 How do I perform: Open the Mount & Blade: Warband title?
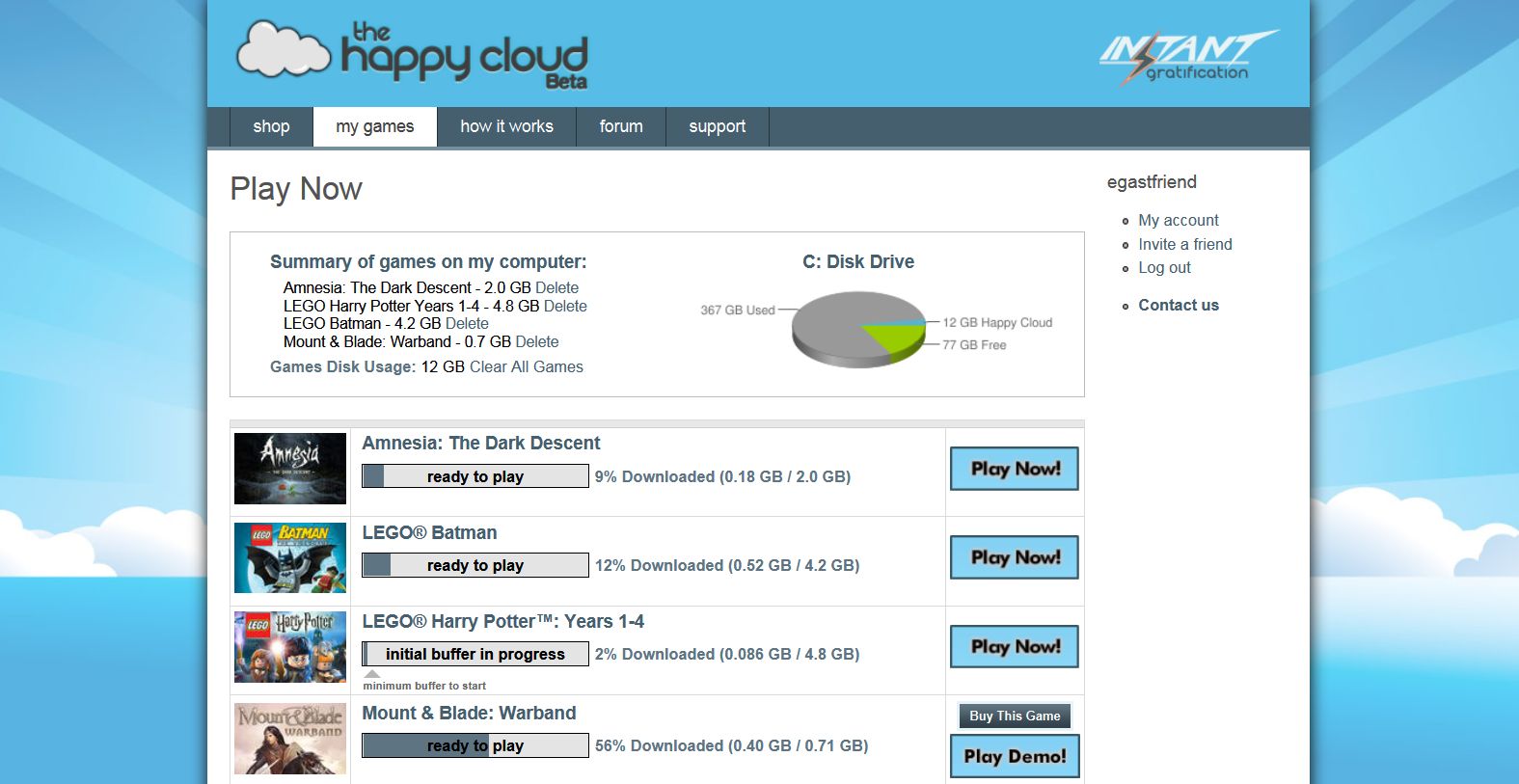469,714
